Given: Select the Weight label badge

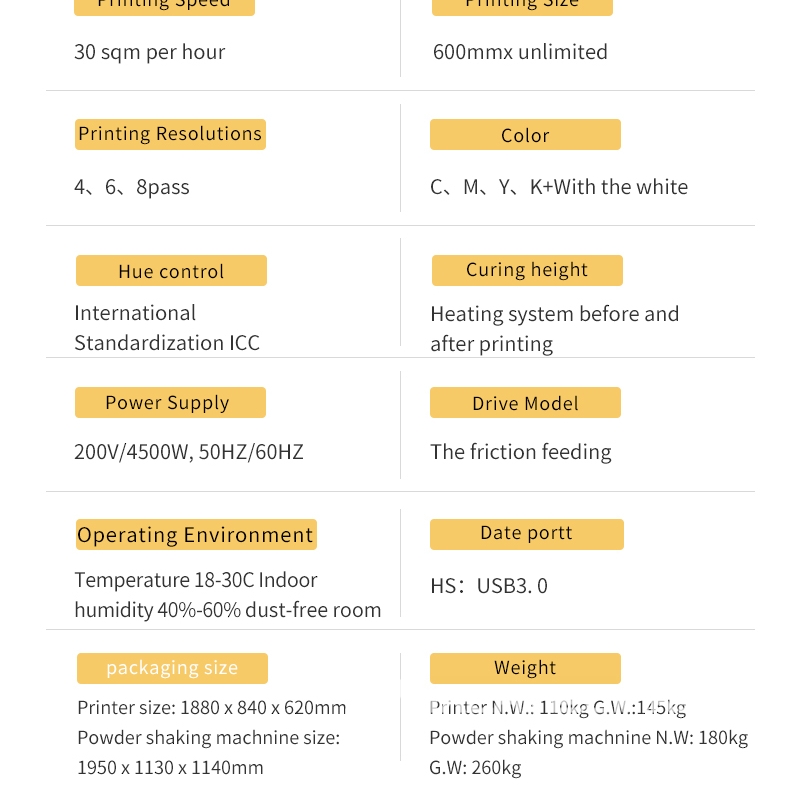Looking at the screenshot, I should pos(525,669).
